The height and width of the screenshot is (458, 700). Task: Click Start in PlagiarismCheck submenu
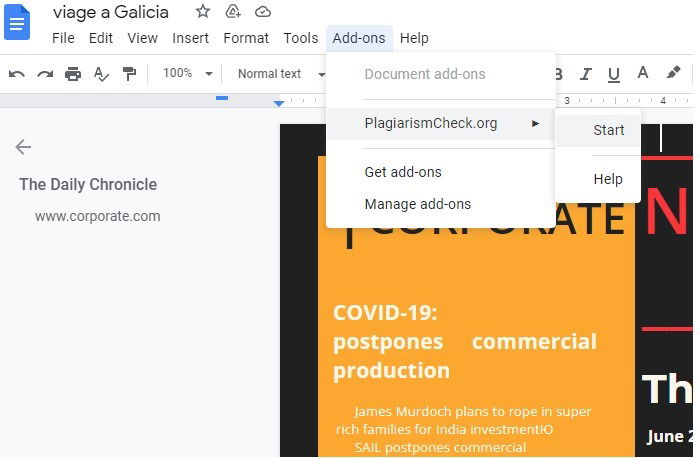click(x=598, y=130)
